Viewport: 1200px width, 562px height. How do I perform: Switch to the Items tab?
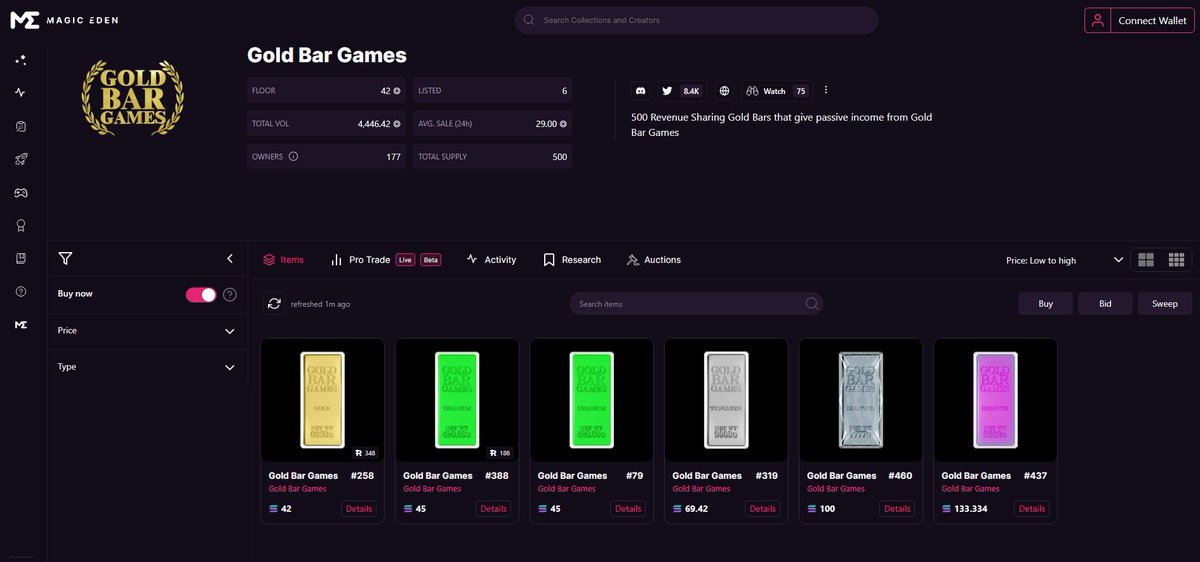283,260
